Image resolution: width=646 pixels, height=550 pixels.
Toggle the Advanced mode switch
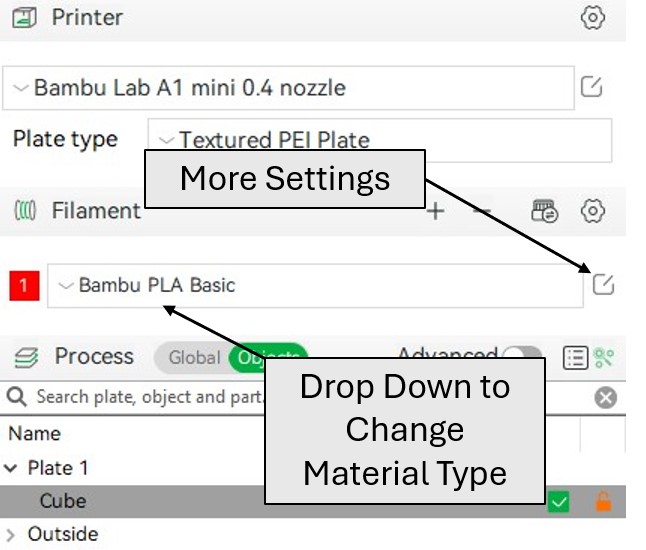click(522, 354)
